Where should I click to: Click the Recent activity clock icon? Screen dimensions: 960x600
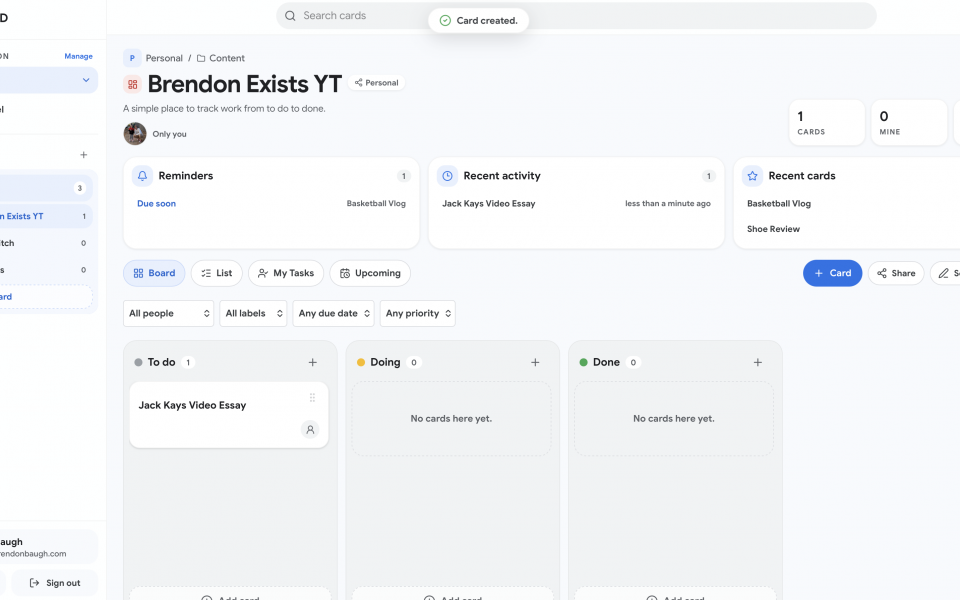pyautogui.click(x=447, y=176)
